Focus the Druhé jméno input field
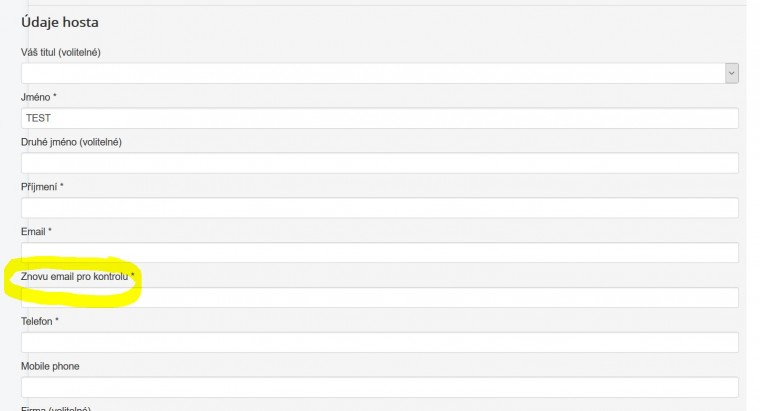The height and width of the screenshot is (411, 760). (380, 163)
